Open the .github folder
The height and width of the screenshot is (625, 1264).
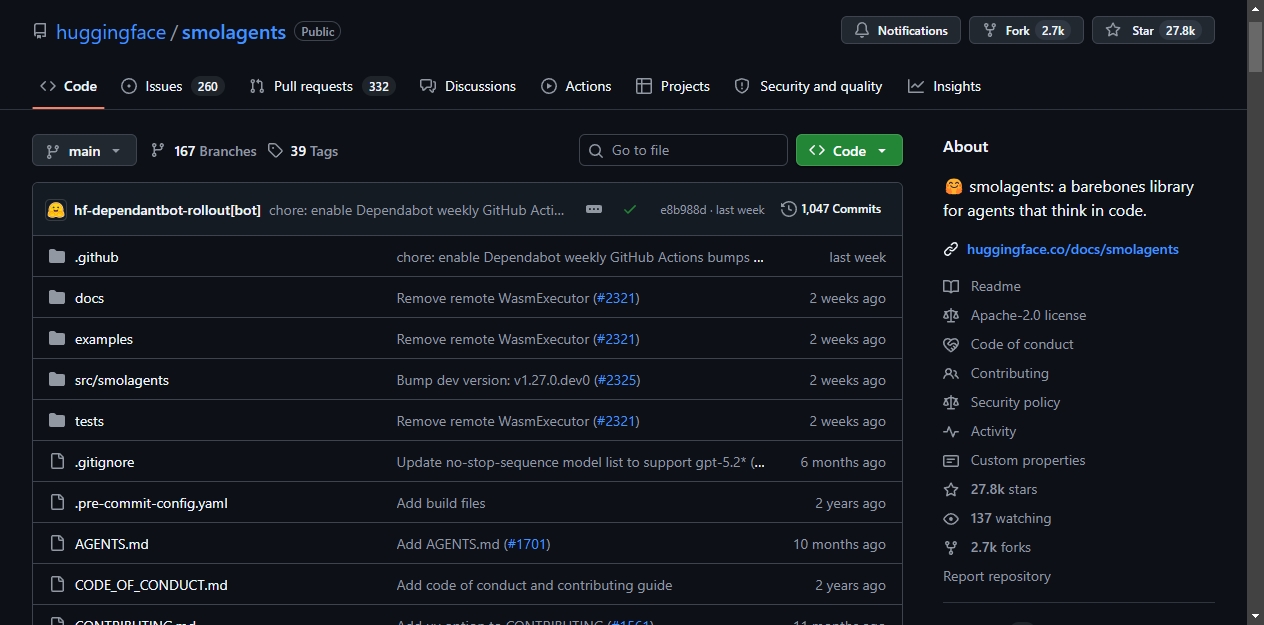[96, 257]
